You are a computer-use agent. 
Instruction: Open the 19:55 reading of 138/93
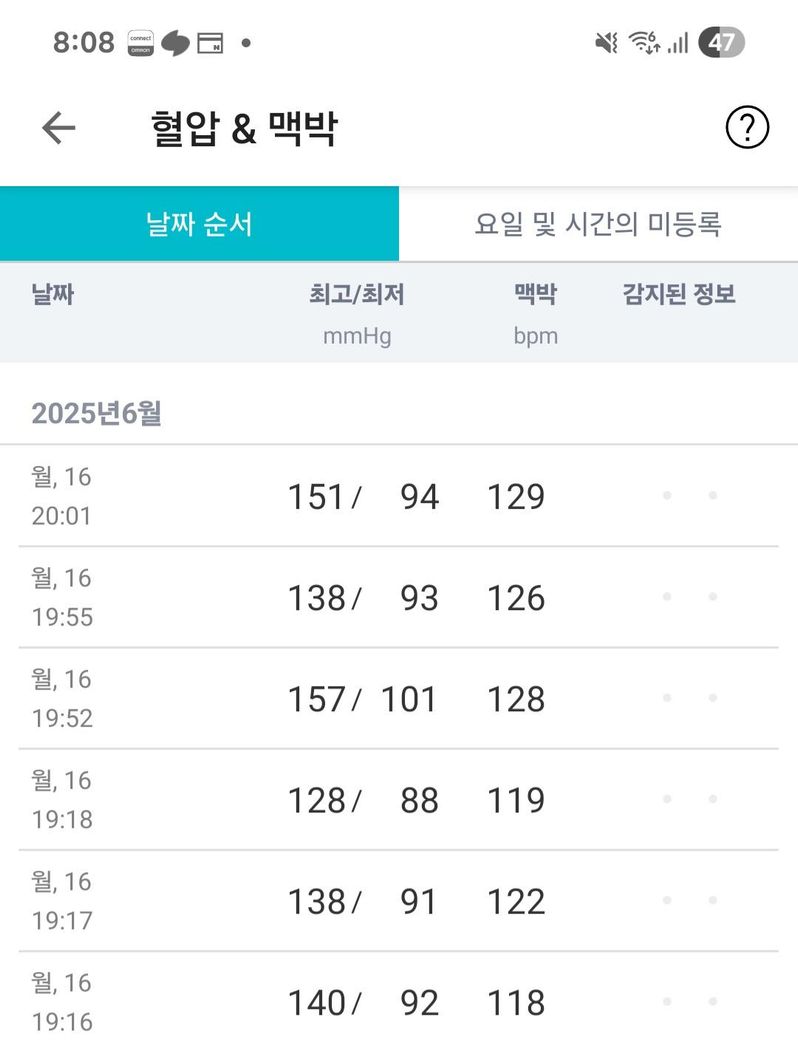pyautogui.click(x=399, y=597)
